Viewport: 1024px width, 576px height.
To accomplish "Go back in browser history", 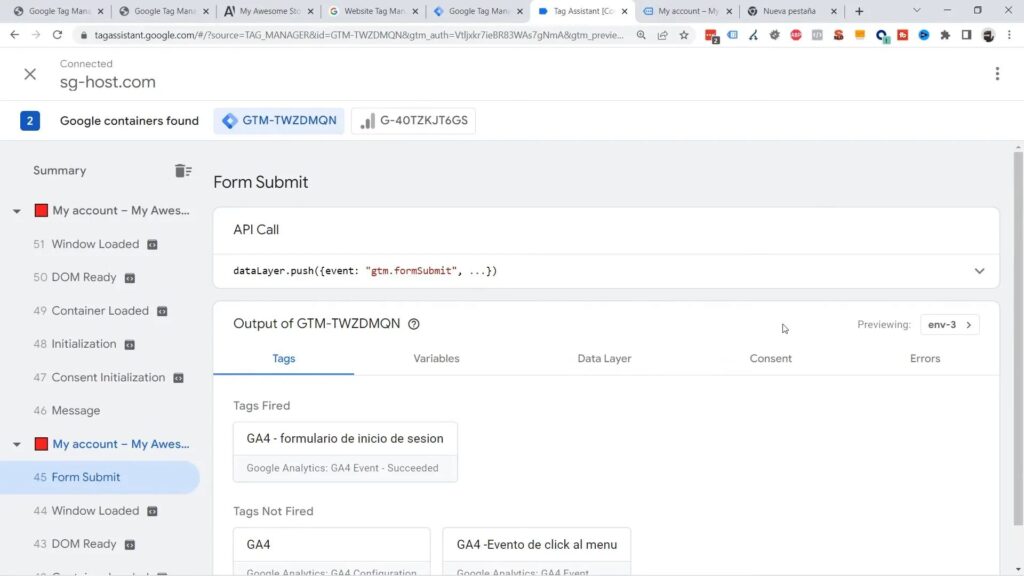I will tap(14, 35).
